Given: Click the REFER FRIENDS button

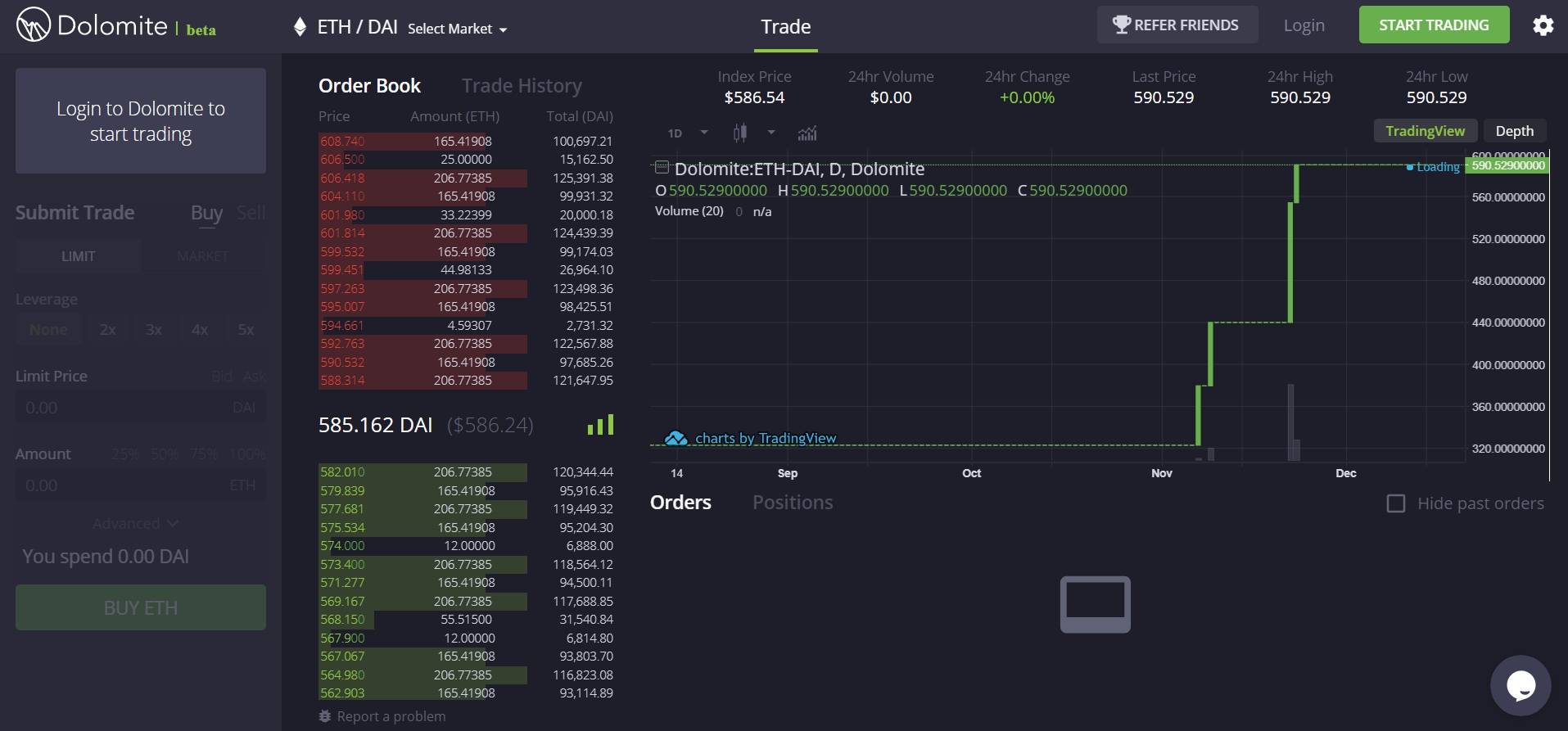Looking at the screenshot, I should point(1177,25).
